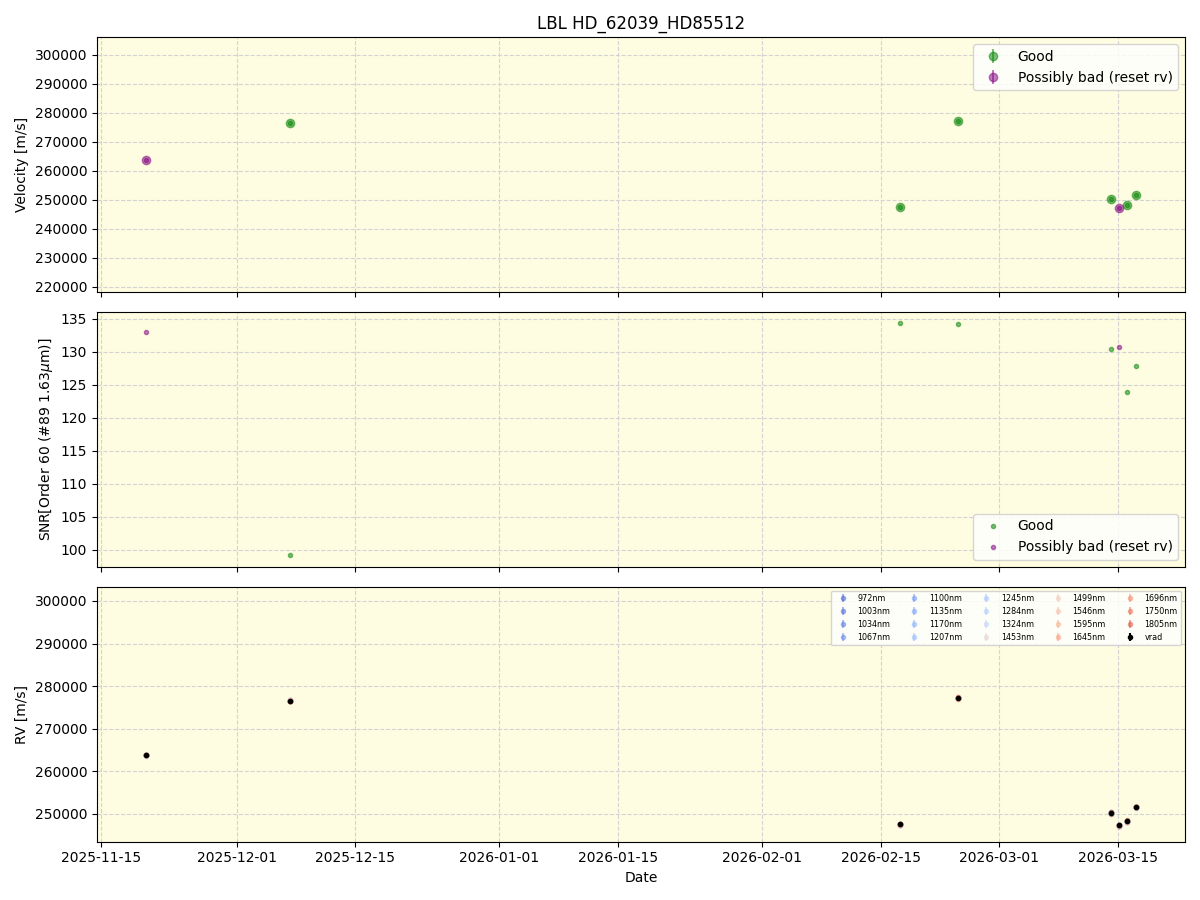Click the 1595nm legend entry
The image size is (1200, 900).
[1080, 624]
